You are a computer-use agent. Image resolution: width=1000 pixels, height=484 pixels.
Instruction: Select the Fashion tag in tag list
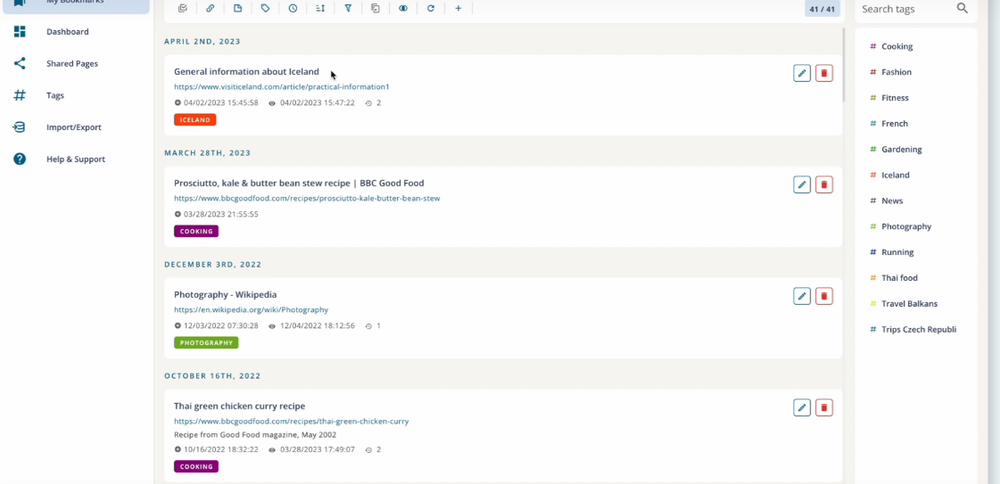pyautogui.click(x=896, y=72)
